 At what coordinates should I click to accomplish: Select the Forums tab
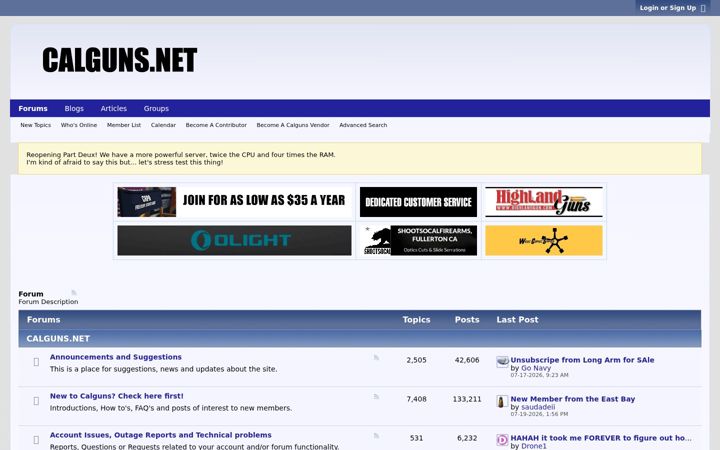coord(33,108)
